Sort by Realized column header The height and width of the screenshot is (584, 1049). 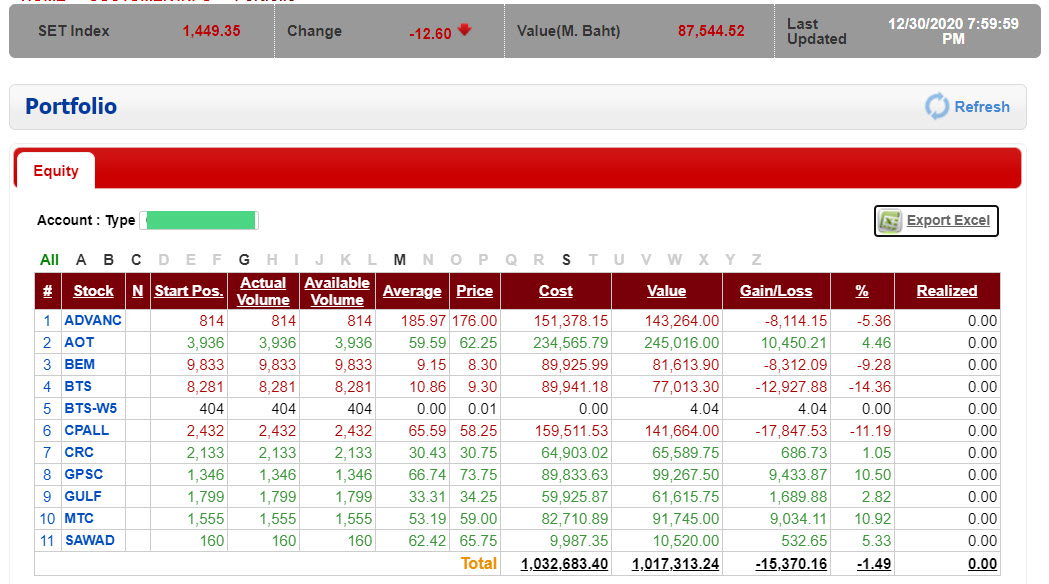click(947, 291)
